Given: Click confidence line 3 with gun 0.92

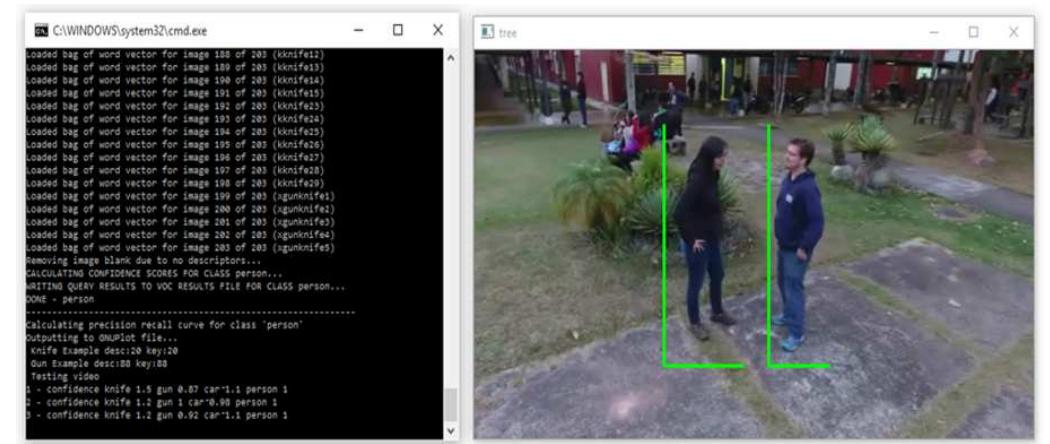Looking at the screenshot, I should (x=157, y=415).
